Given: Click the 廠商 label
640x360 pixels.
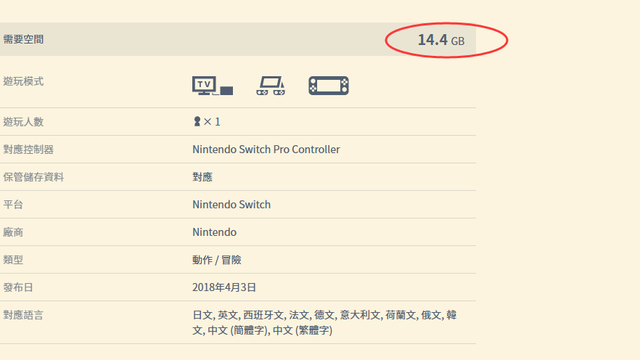Looking at the screenshot, I should point(13,232).
